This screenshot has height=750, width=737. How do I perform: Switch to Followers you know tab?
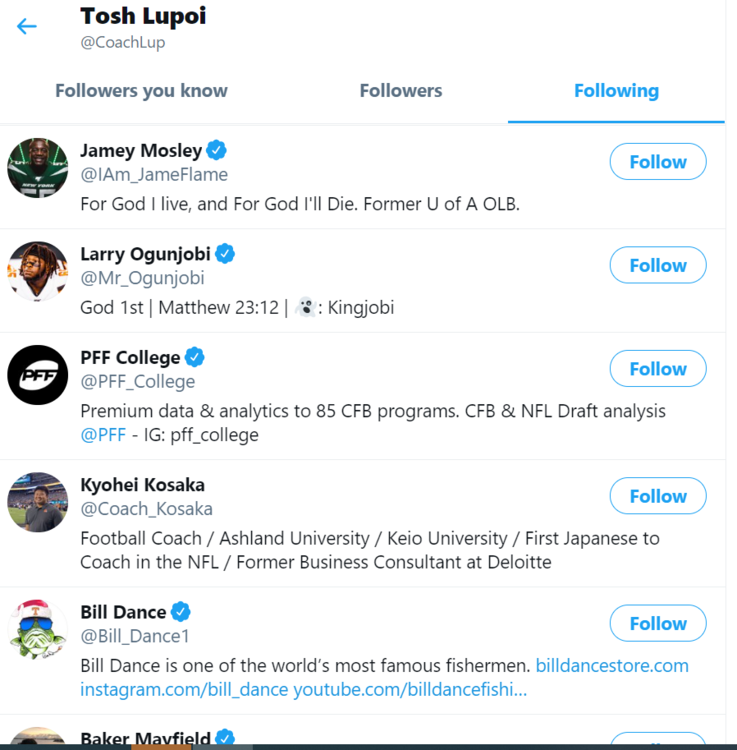click(141, 91)
